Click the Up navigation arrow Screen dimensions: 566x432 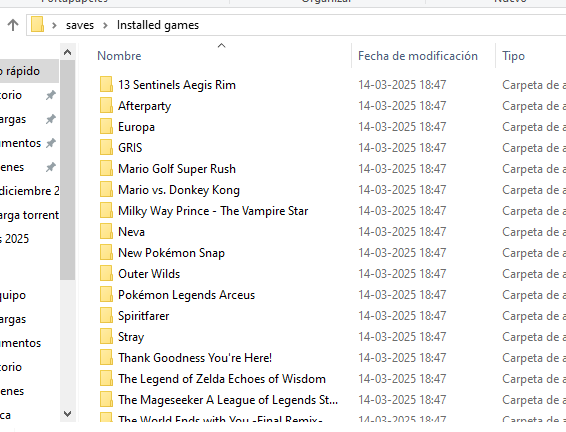(13, 25)
